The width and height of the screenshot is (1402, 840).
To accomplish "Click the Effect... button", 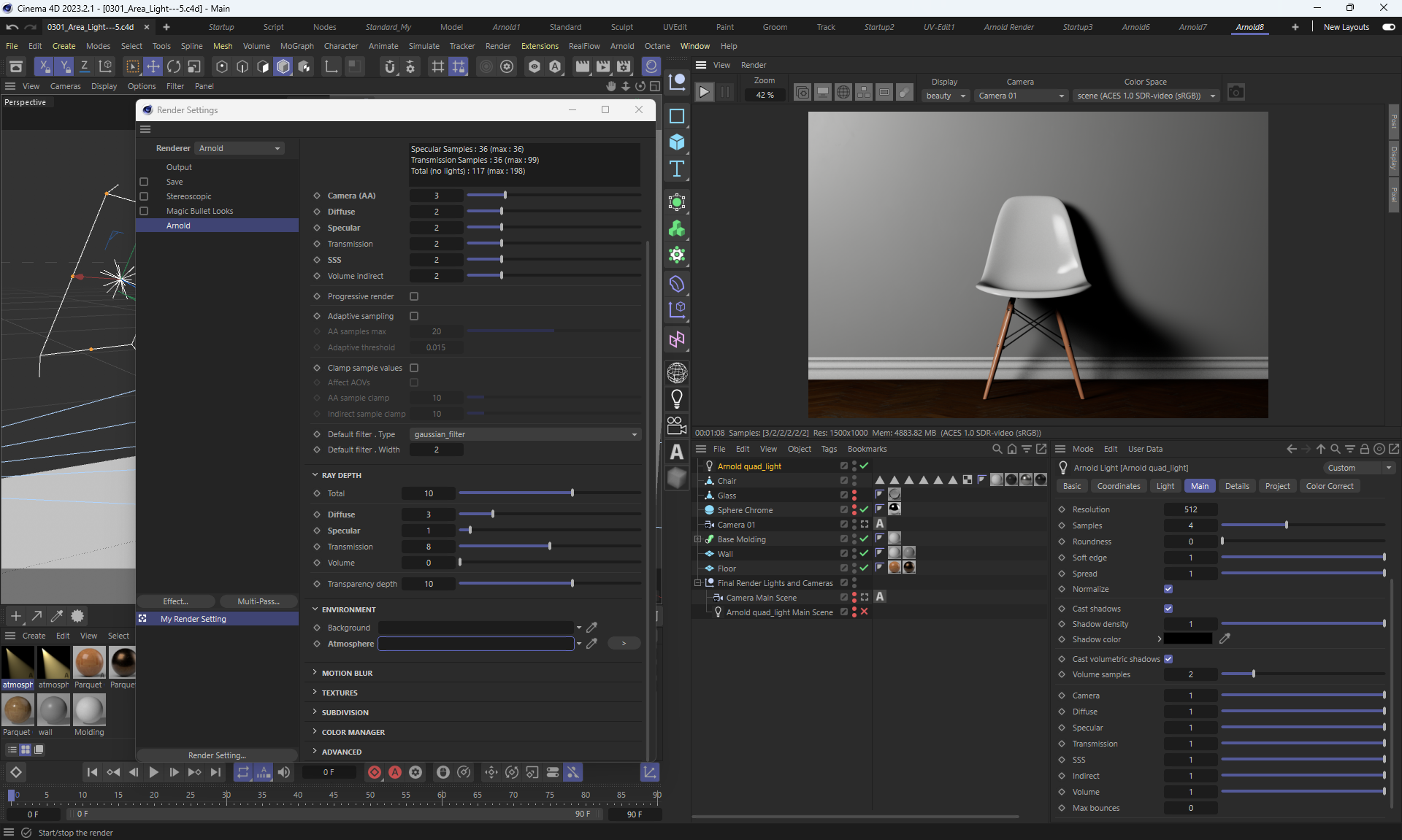I will (x=175, y=601).
